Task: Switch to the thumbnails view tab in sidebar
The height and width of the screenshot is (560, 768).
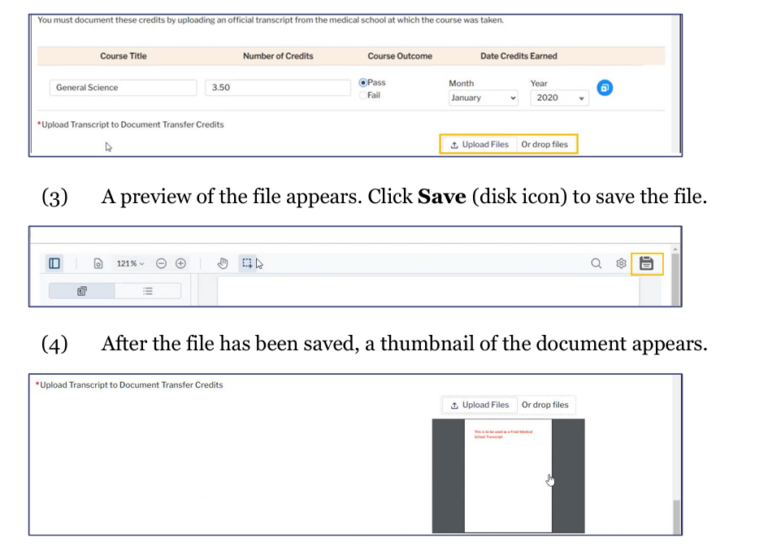Action: (82, 291)
